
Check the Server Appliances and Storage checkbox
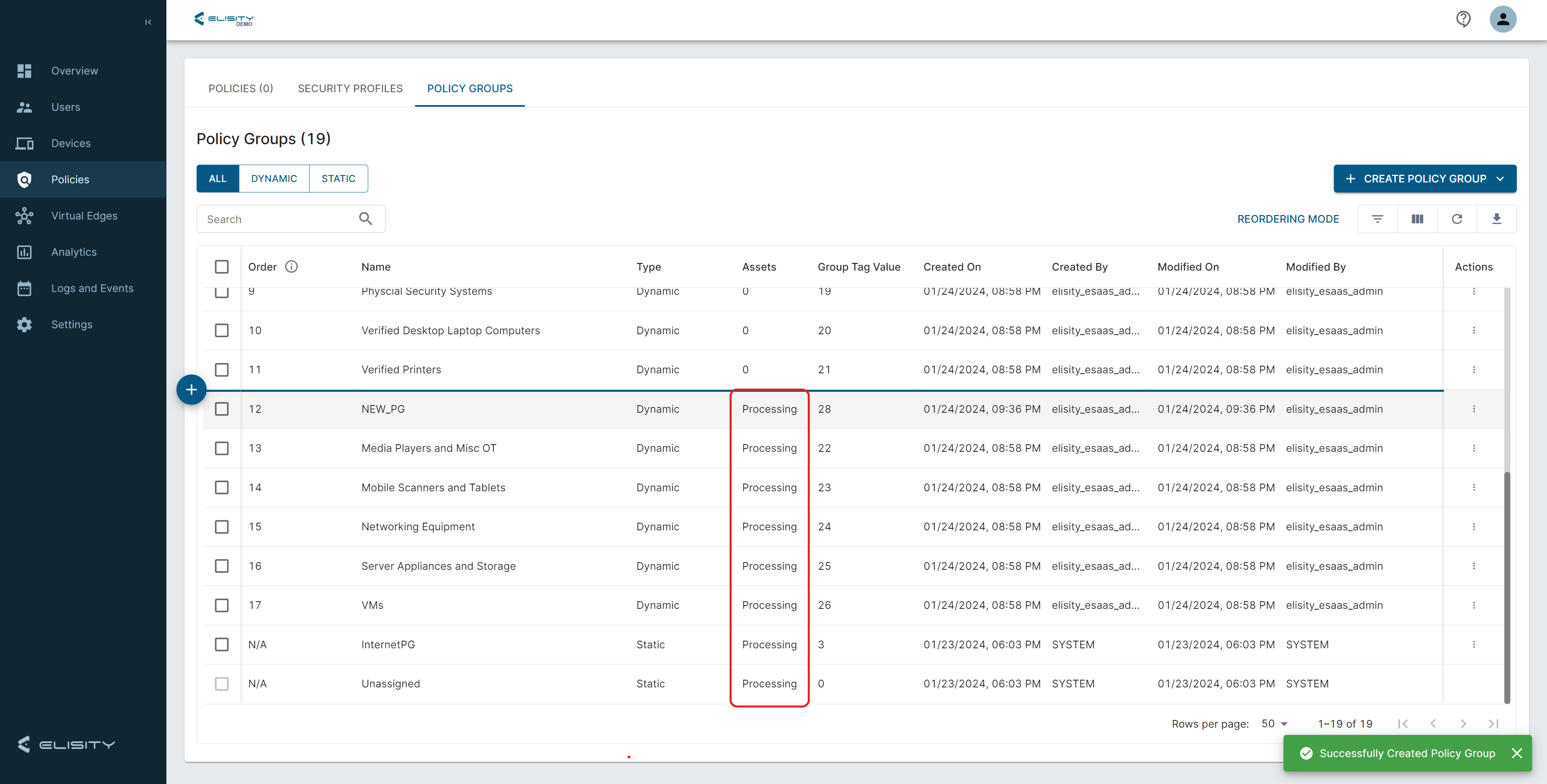point(222,566)
